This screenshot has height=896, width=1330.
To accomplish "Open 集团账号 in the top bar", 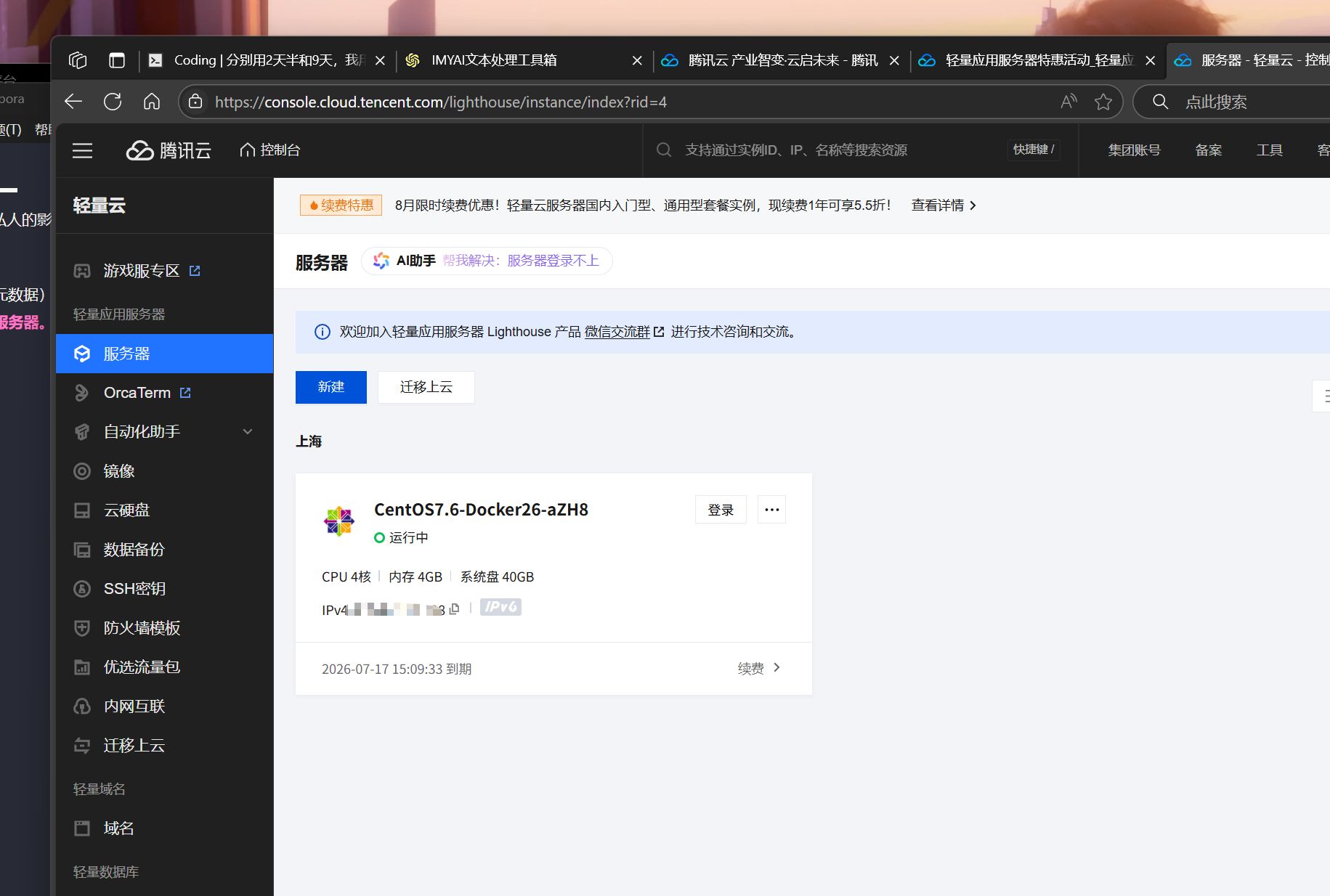I will click(1134, 150).
